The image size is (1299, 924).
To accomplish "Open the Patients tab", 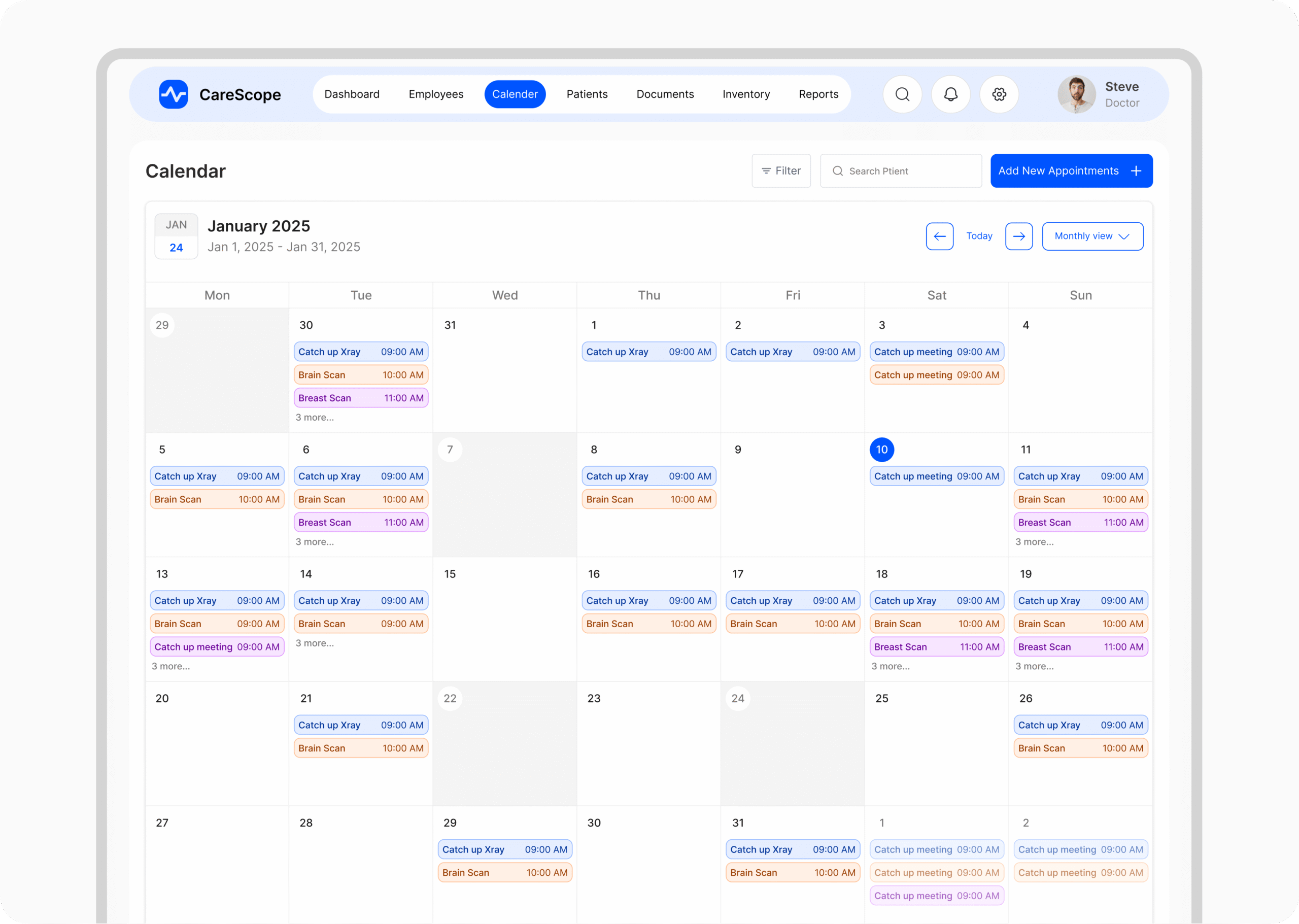I will pyautogui.click(x=587, y=94).
